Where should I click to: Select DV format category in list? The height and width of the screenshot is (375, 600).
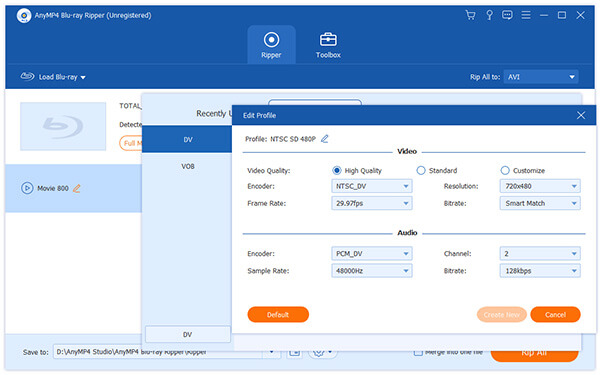click(187, 139)
